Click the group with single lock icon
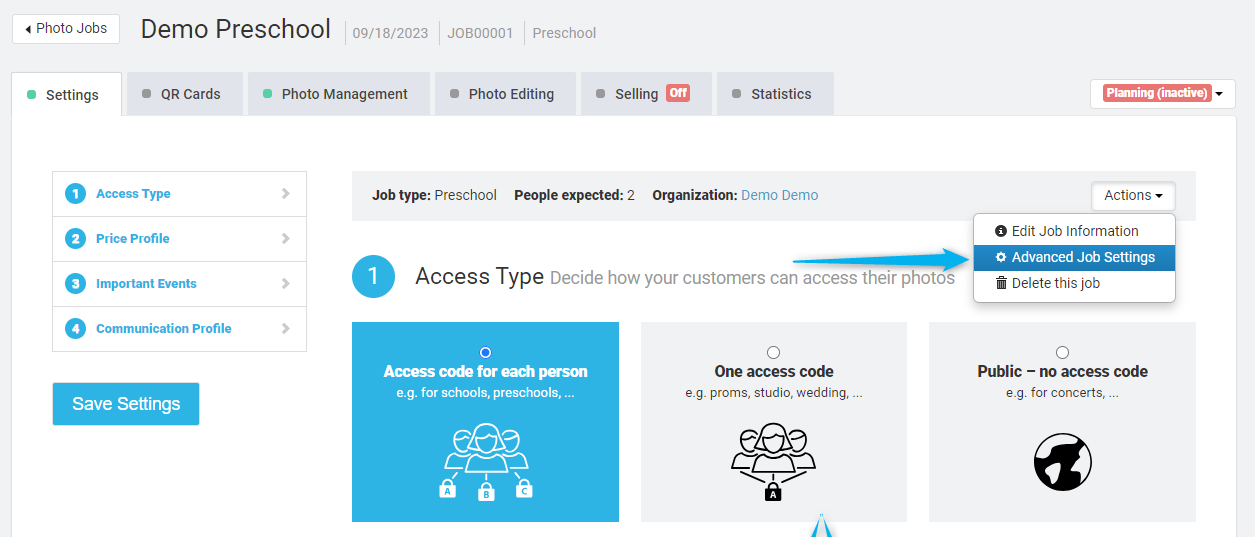This screenshot has width=1255, height=537. [x=773, y=461]
